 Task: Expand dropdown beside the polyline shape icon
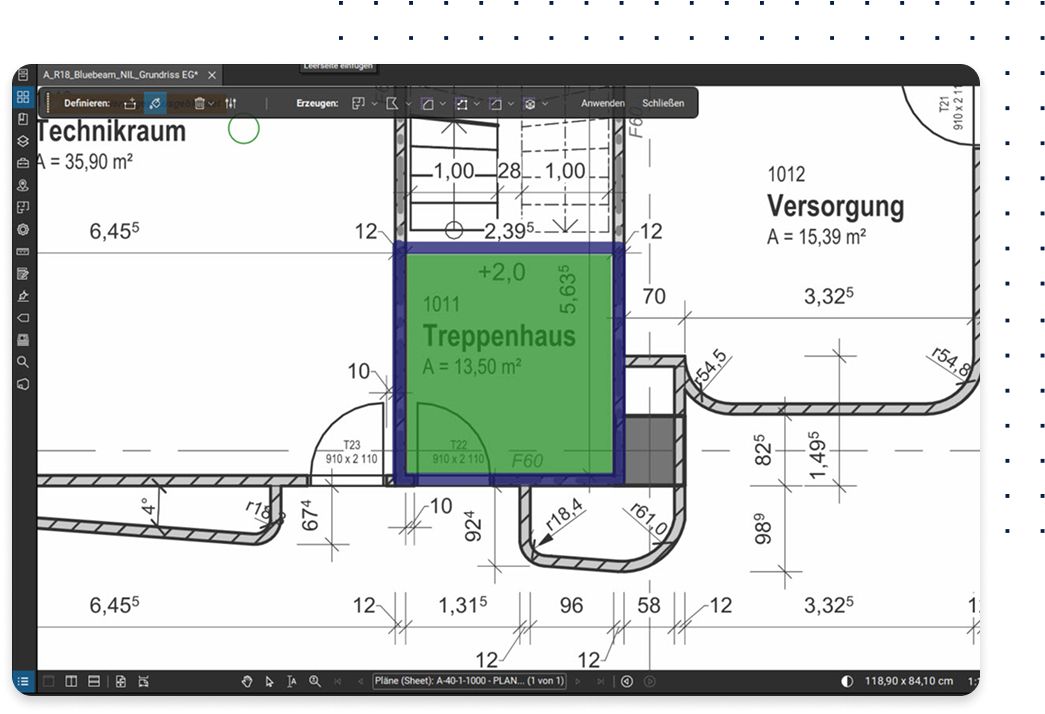pos(408,103)
